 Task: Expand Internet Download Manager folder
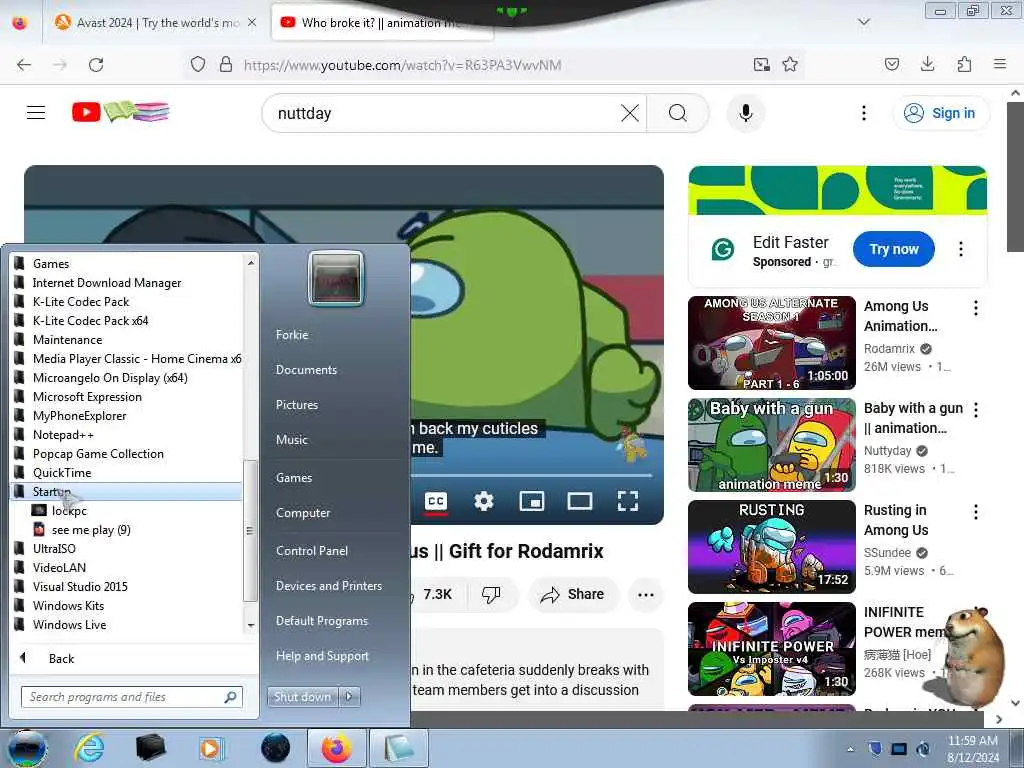pyautogui.click(x=107, y=283)
